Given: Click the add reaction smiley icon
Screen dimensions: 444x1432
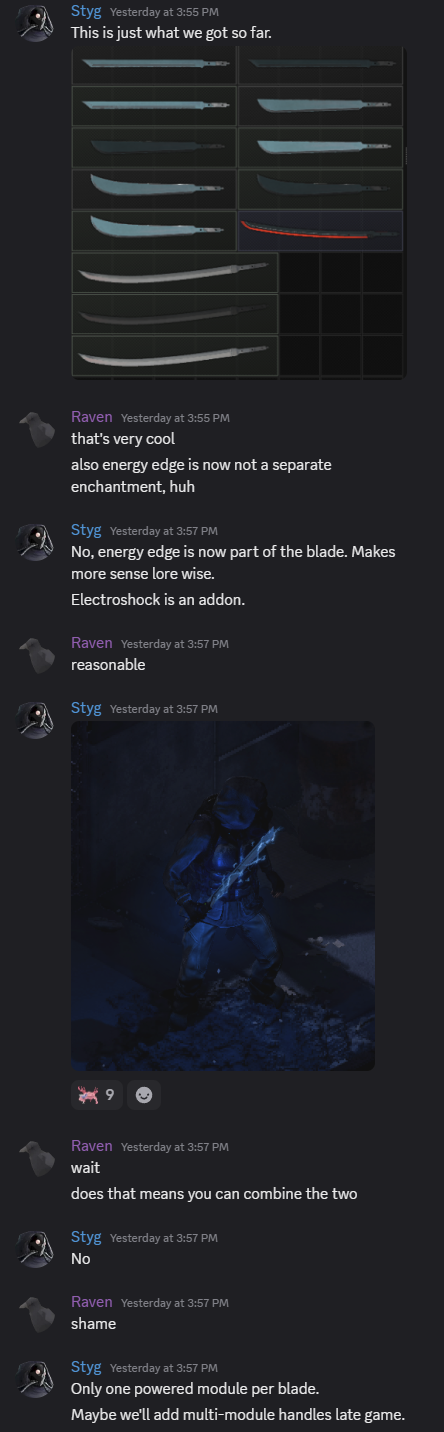Looking at the screenshot, I should coord(144,1095).
